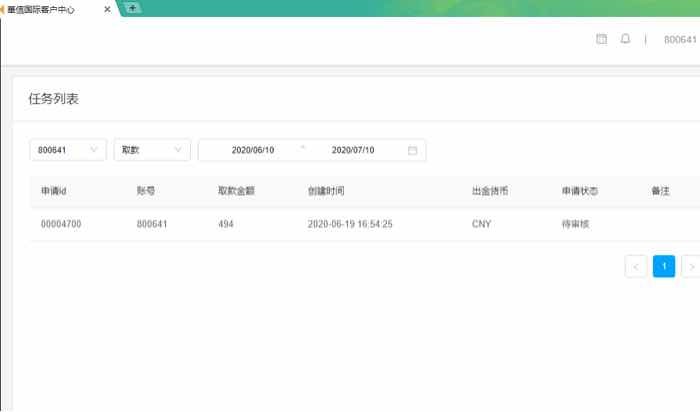Select the CNY currency cell
The height and width of the screenshot is (412, 700).
pos(481,224)
